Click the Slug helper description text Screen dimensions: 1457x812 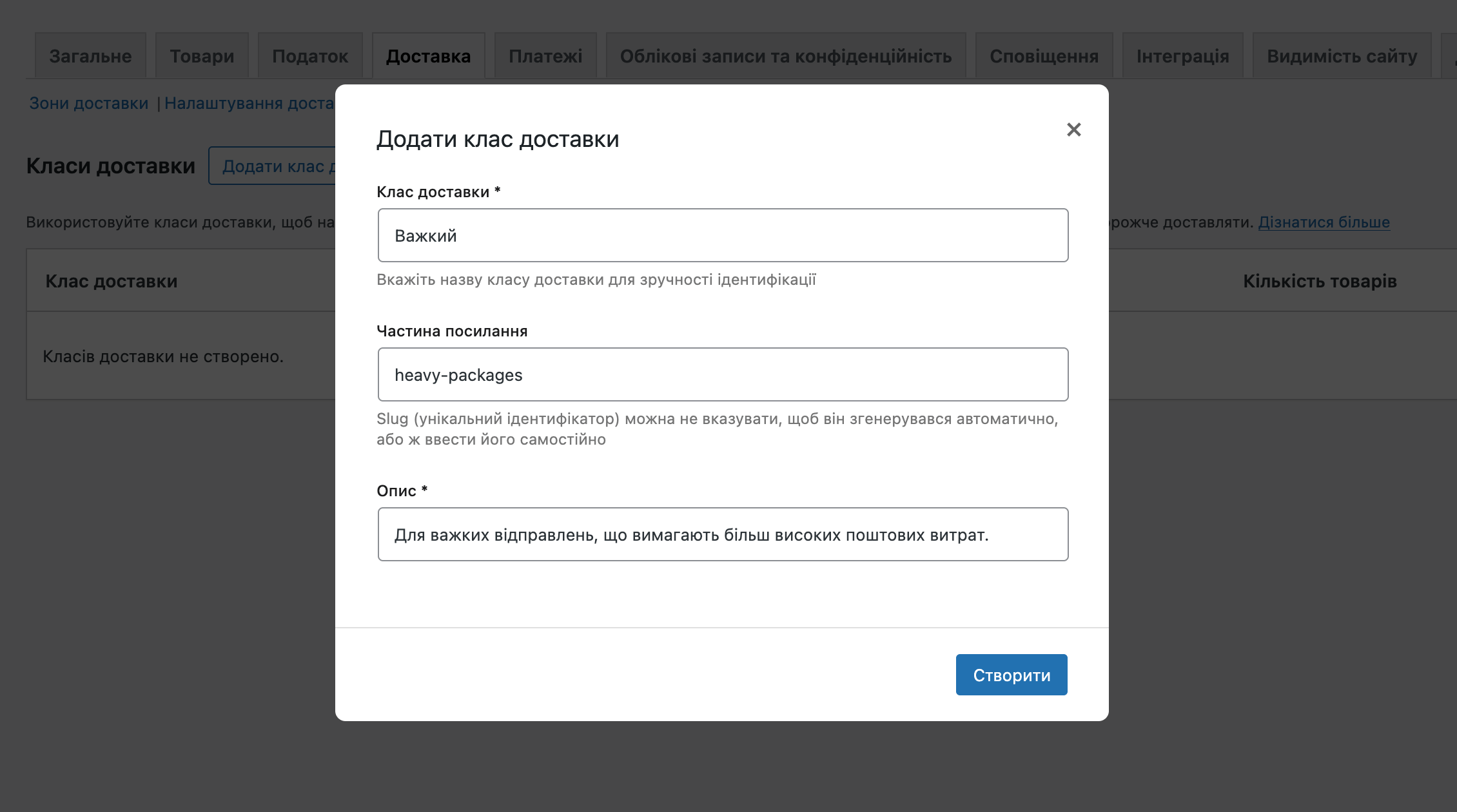click(x=718, y=429)
